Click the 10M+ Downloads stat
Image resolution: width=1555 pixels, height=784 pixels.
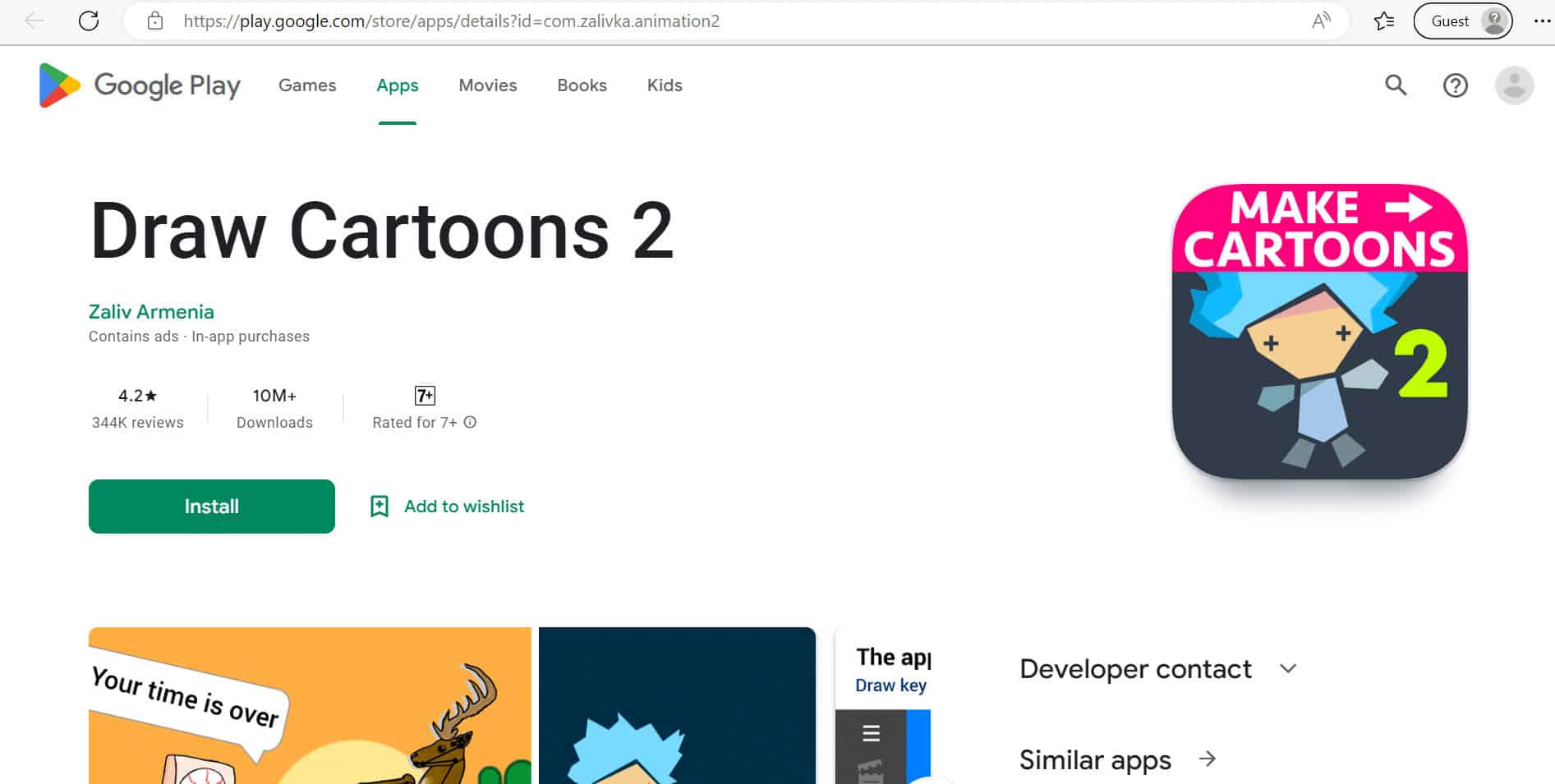(x=274, y=408)
